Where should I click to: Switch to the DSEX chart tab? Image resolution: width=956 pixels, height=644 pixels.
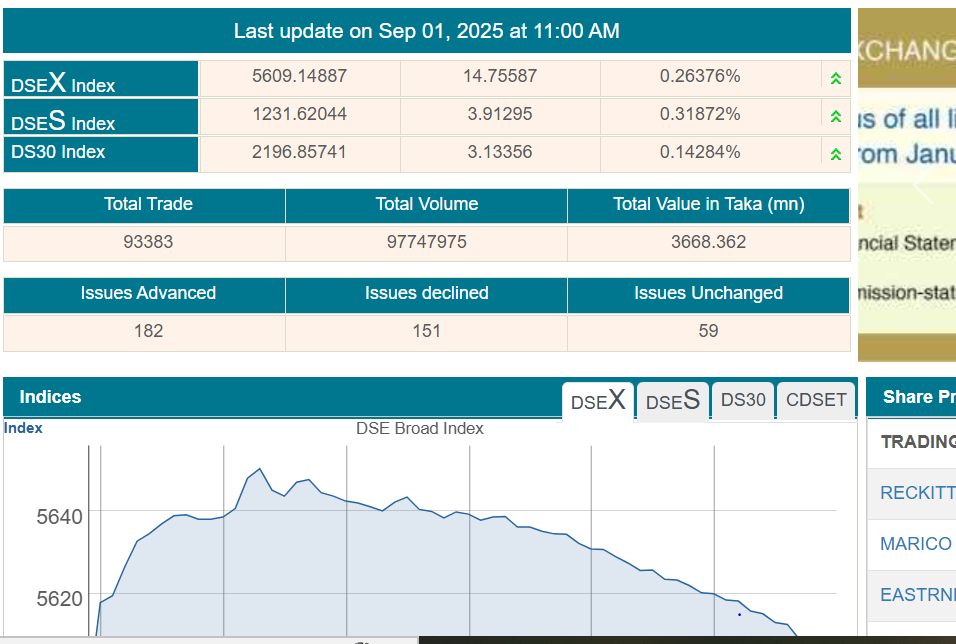click(598, 401)
